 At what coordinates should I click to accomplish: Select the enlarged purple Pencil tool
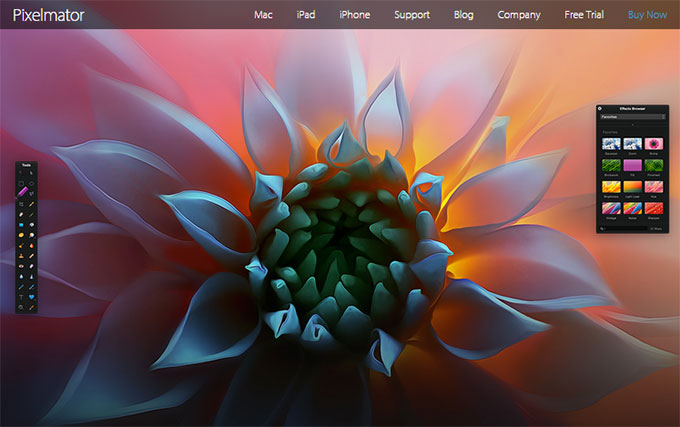22,191
